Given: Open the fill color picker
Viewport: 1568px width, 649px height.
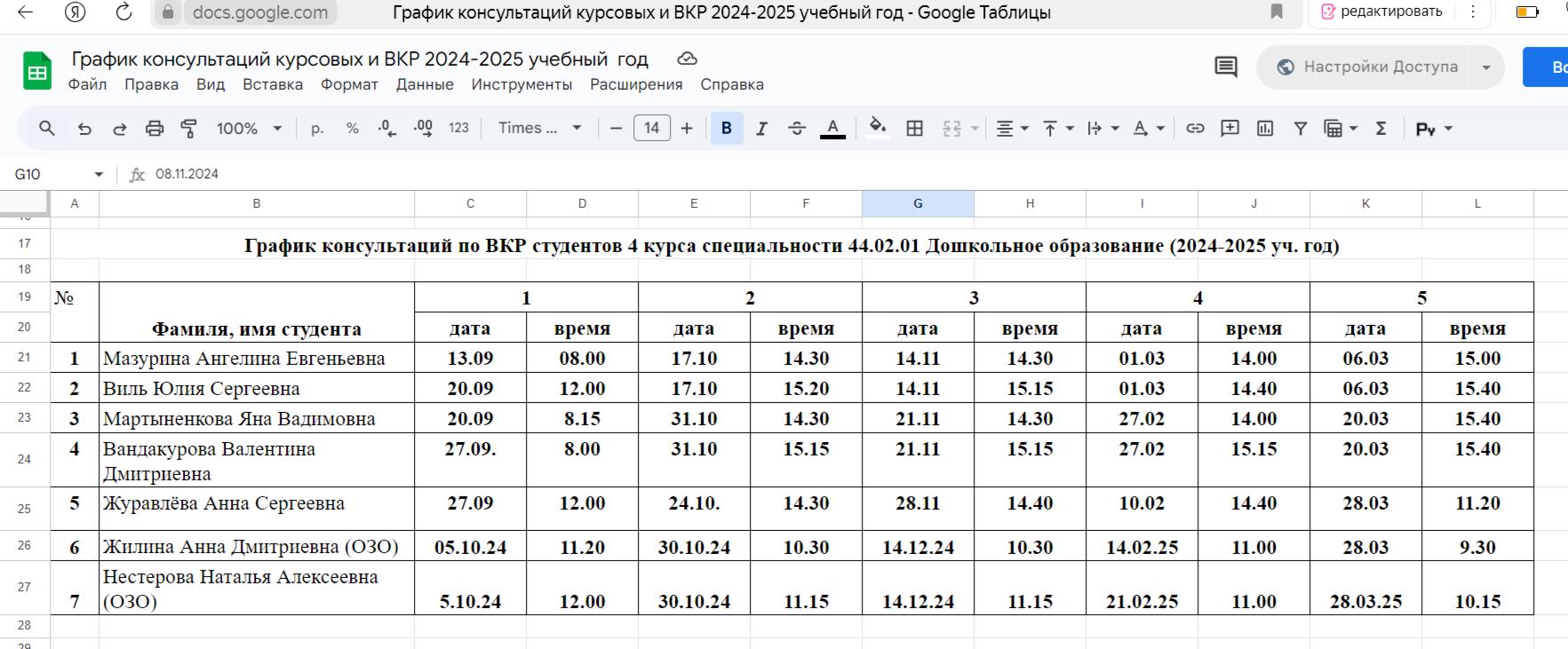Looking at the screenshot, I should 878,129.
